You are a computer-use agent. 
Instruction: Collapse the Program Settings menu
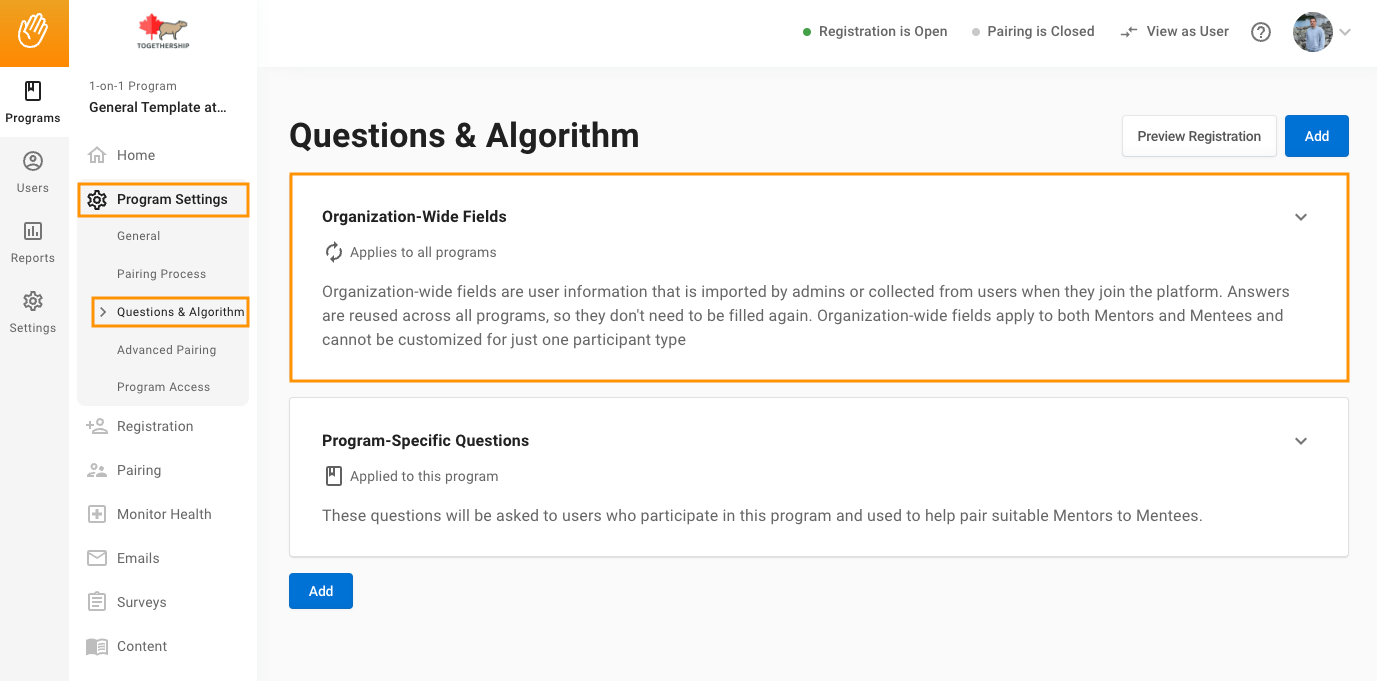click(163, 199)
